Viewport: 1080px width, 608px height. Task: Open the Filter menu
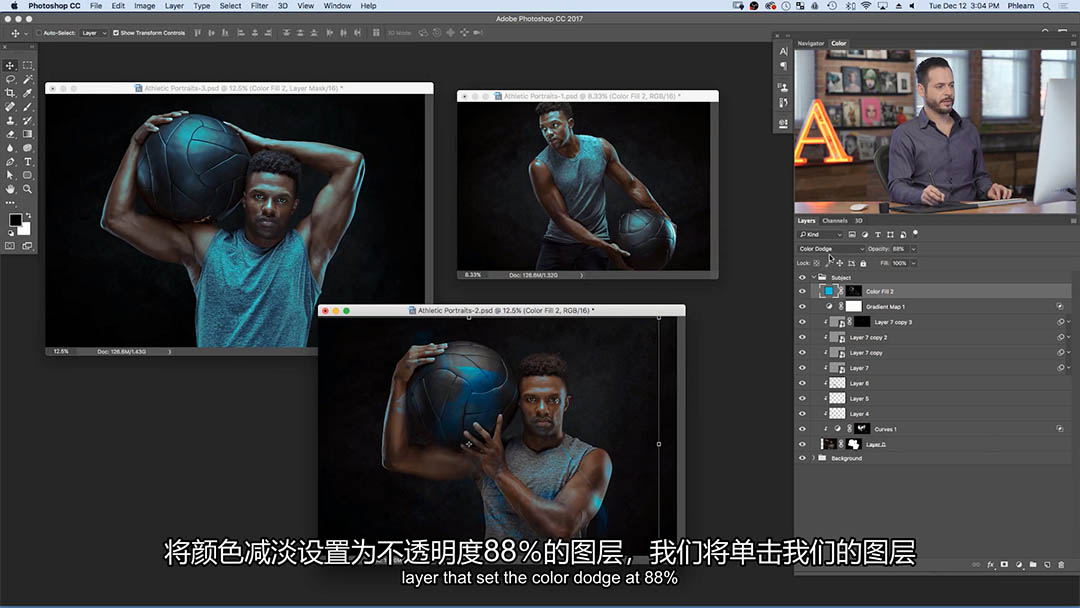(x=259, y=6)
